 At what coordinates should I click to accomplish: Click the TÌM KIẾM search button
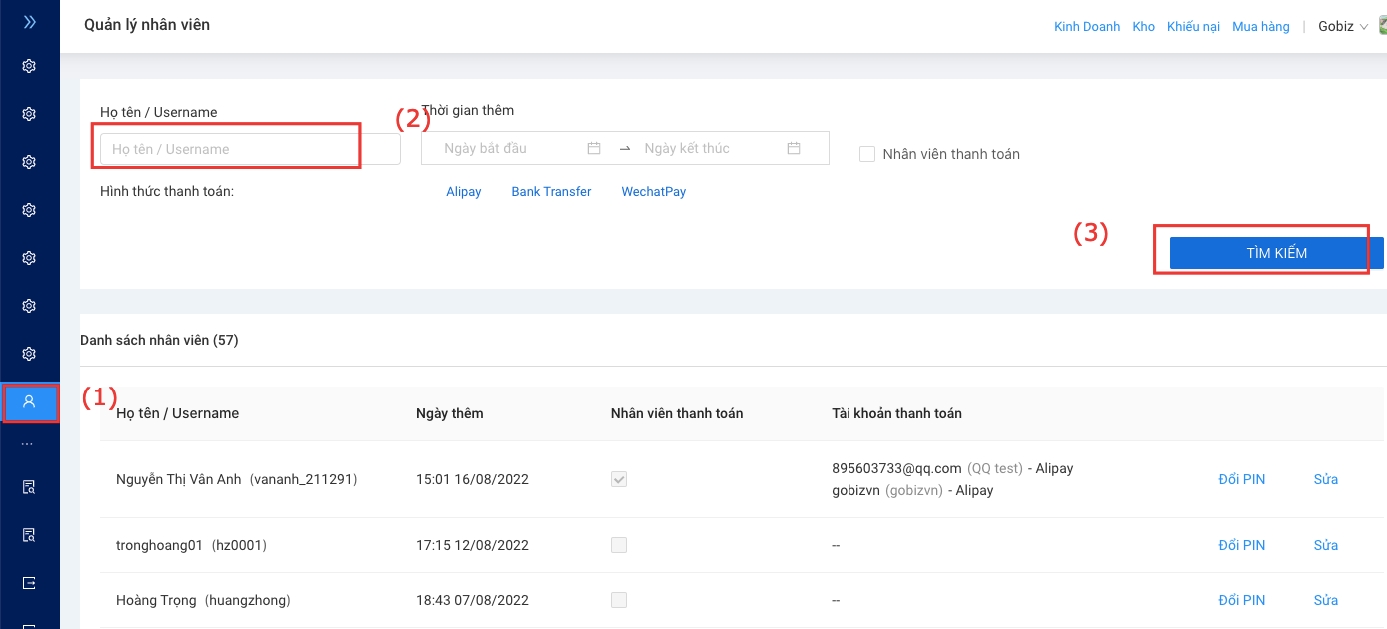1276,253
